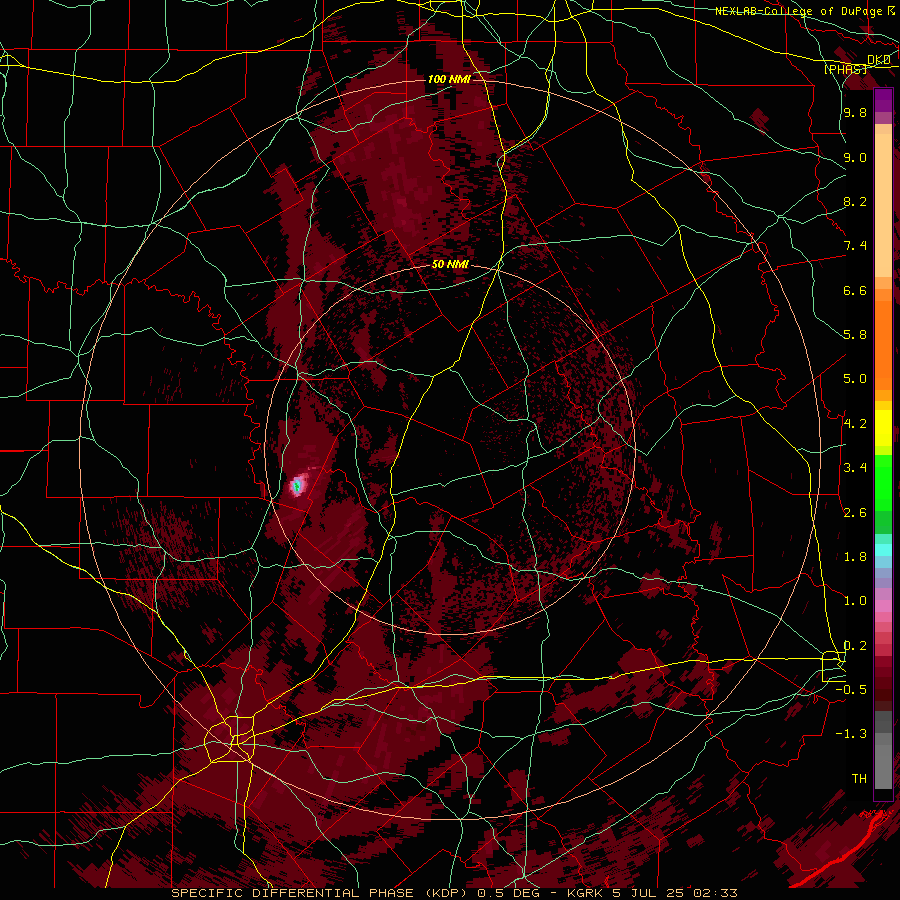Click the "50 NMI" range ring label

[451, 265]
